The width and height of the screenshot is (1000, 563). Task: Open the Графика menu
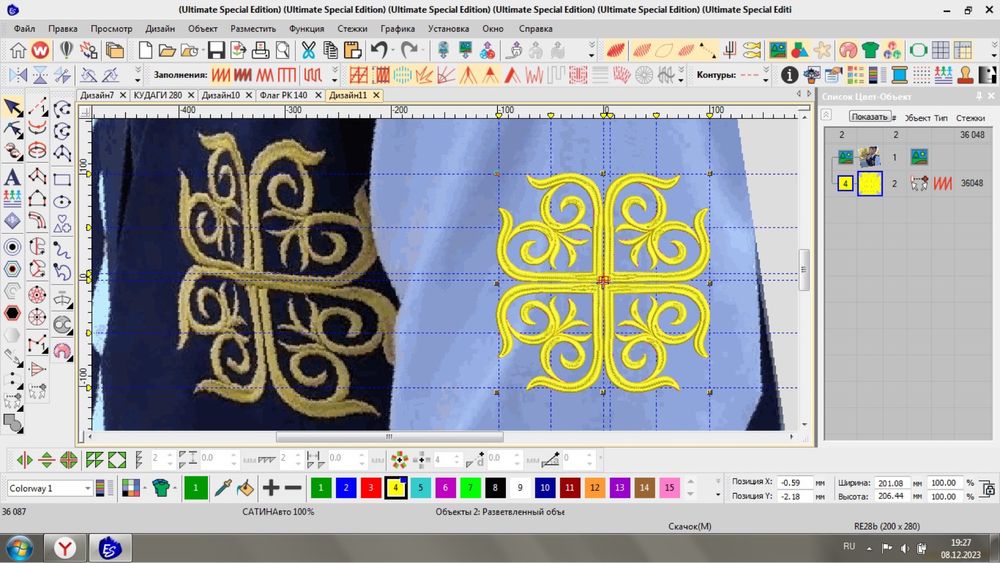pos(397,29)
